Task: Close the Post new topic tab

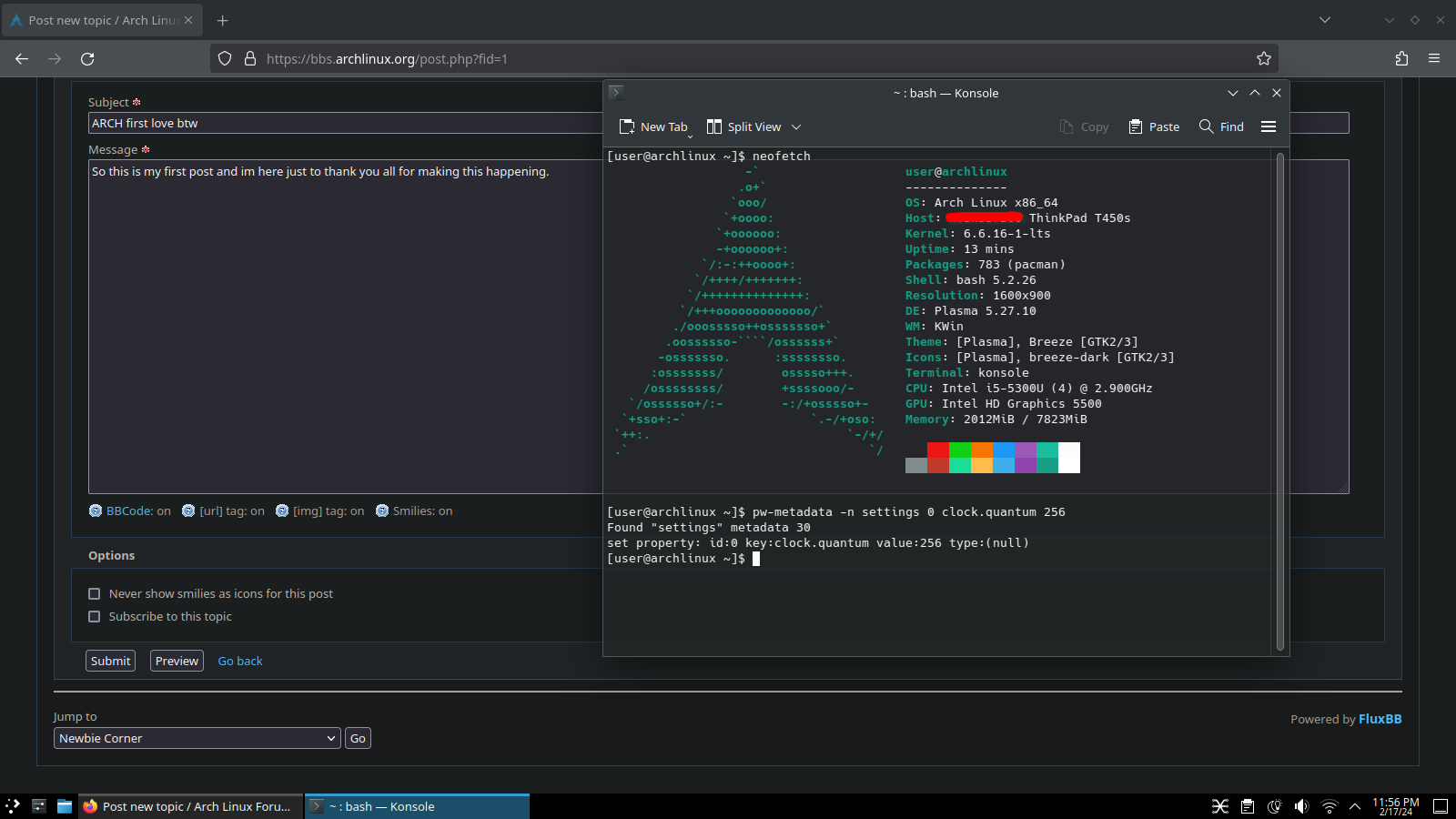Action: click(188, 20)
